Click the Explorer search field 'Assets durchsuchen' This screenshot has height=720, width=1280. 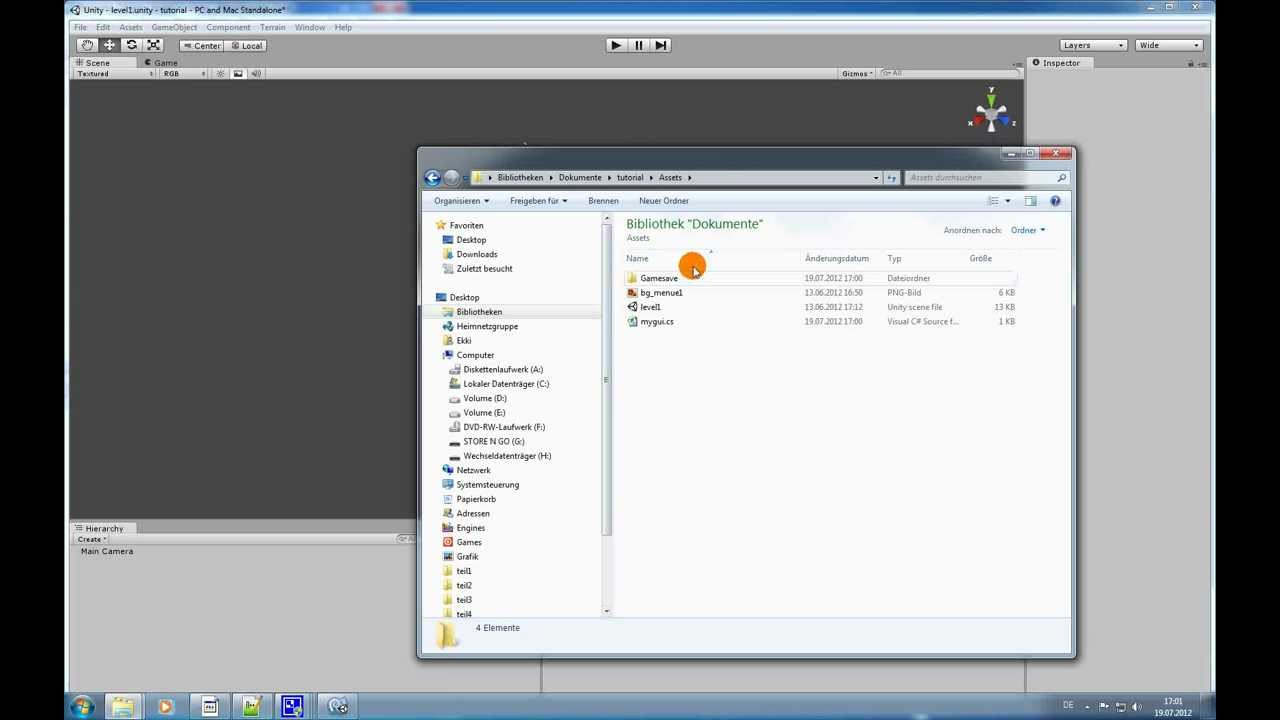click(987, 178)
